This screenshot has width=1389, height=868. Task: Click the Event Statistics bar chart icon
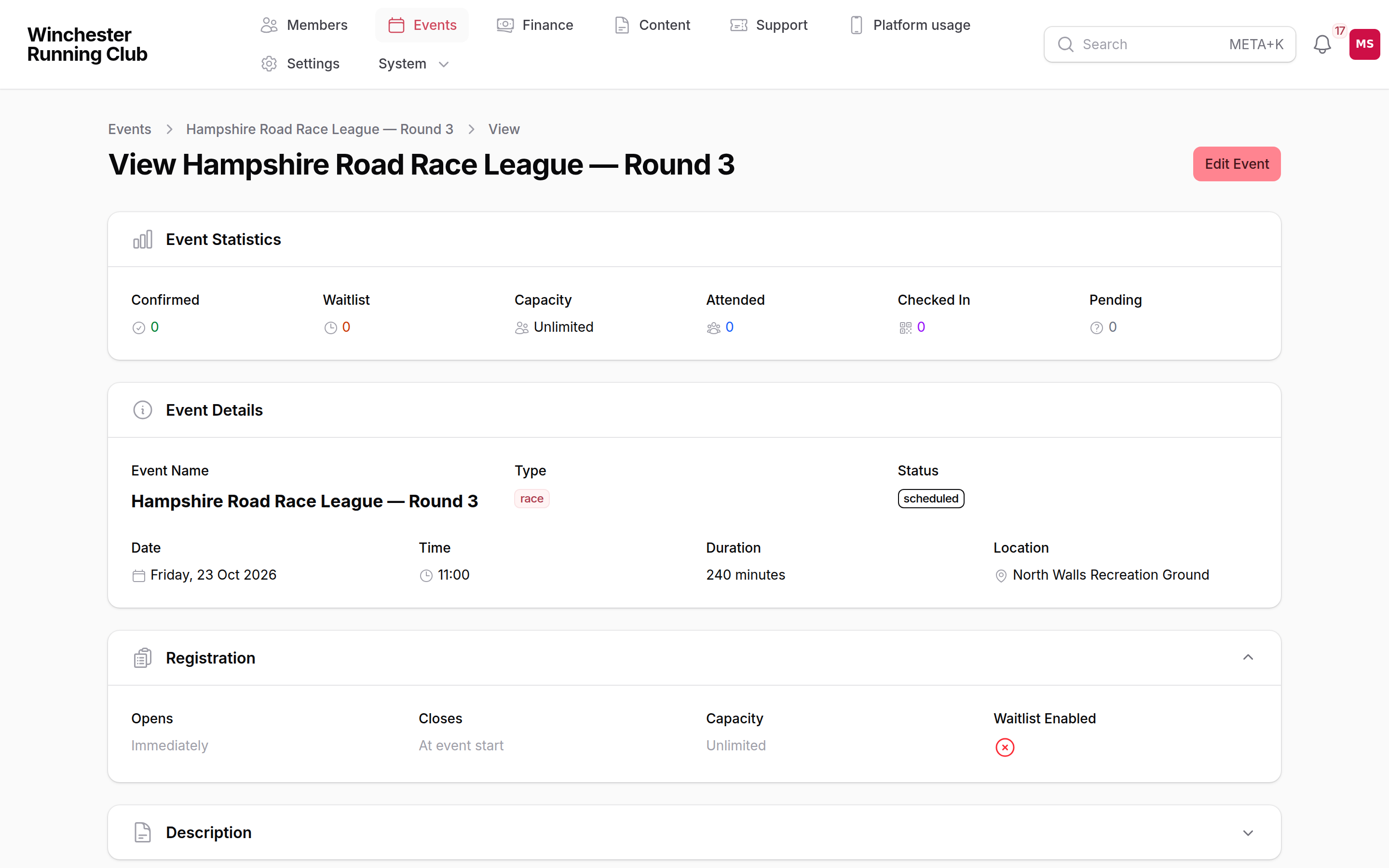pos(142,239)
